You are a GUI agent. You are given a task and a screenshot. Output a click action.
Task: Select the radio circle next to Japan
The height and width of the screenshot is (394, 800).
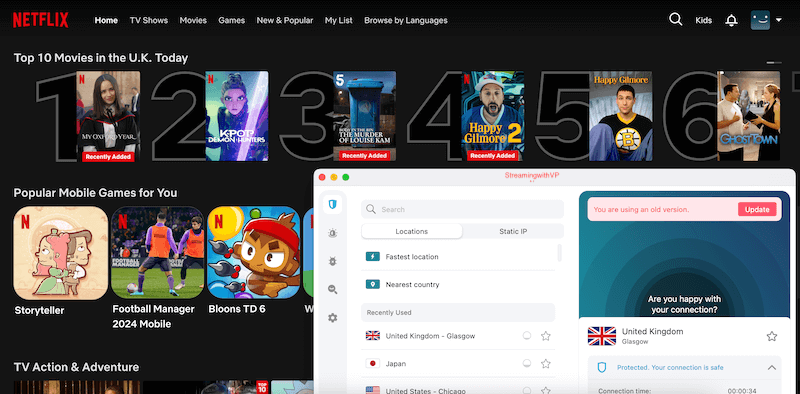point(527,363)
